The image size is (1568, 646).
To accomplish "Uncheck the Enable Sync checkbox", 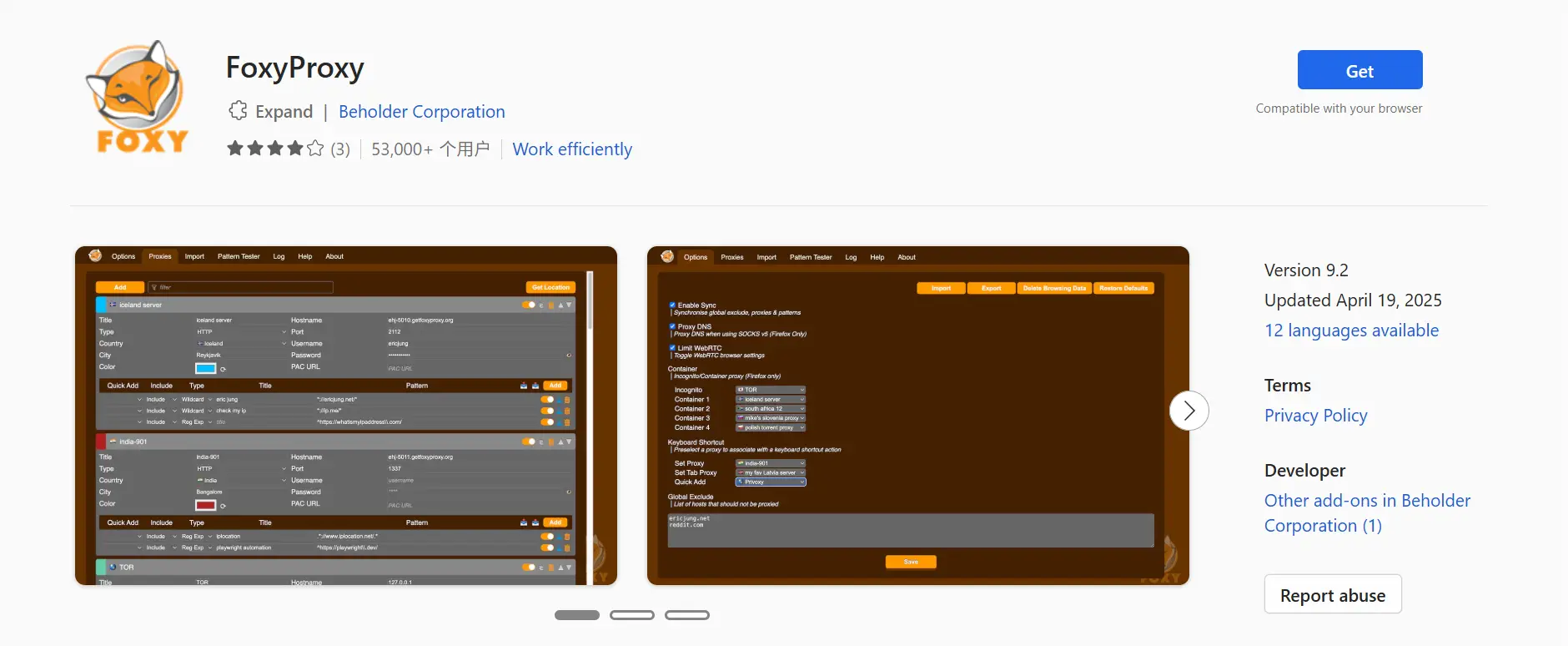I will coord(672,305).
